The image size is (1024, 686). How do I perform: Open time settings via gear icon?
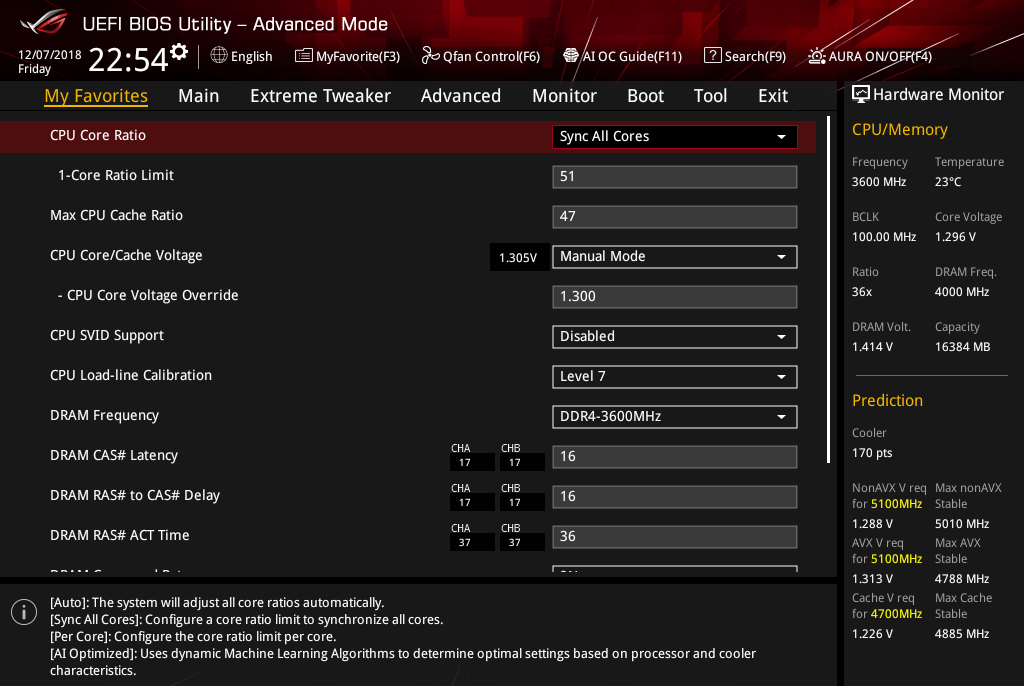pyautogui.click(x=179, y=52)
